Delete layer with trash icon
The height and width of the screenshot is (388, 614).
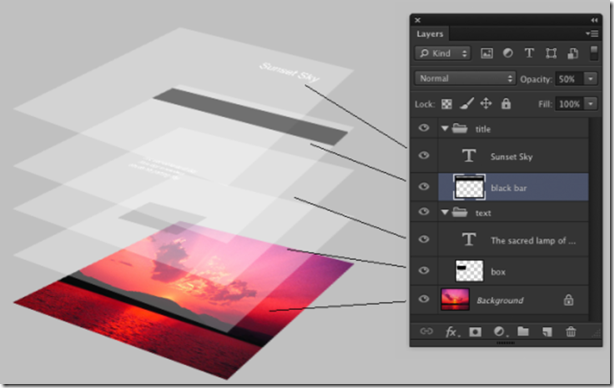(571, 332)
